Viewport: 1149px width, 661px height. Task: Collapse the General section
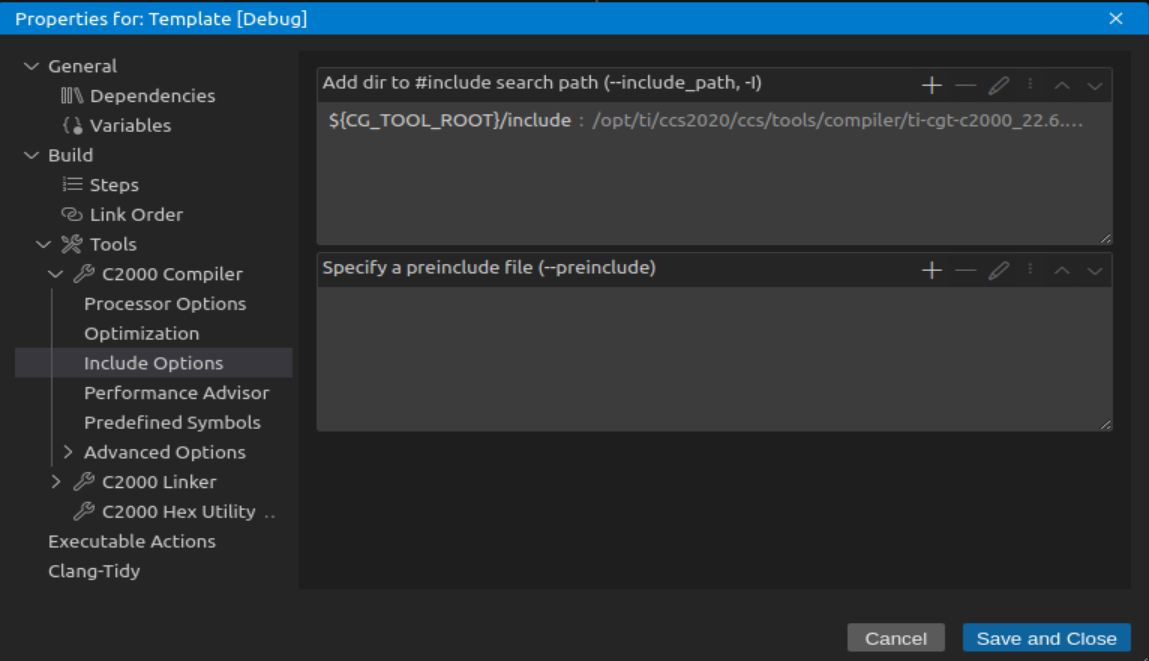click(32, 66)
